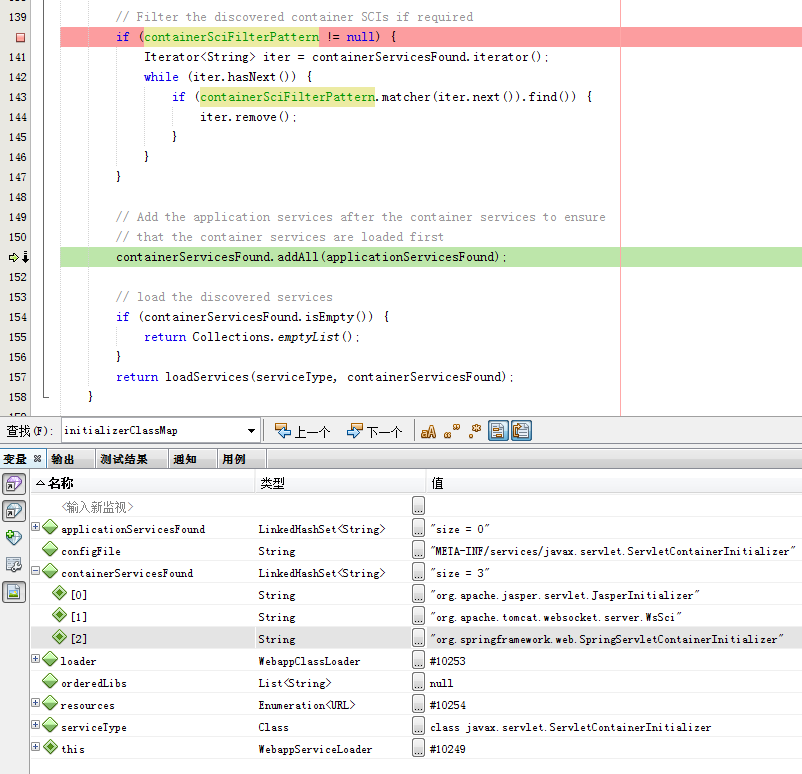Viewport: 802px width, 774px height.
Task: Sort by the 值 column header
Action: tap(614, 483)
